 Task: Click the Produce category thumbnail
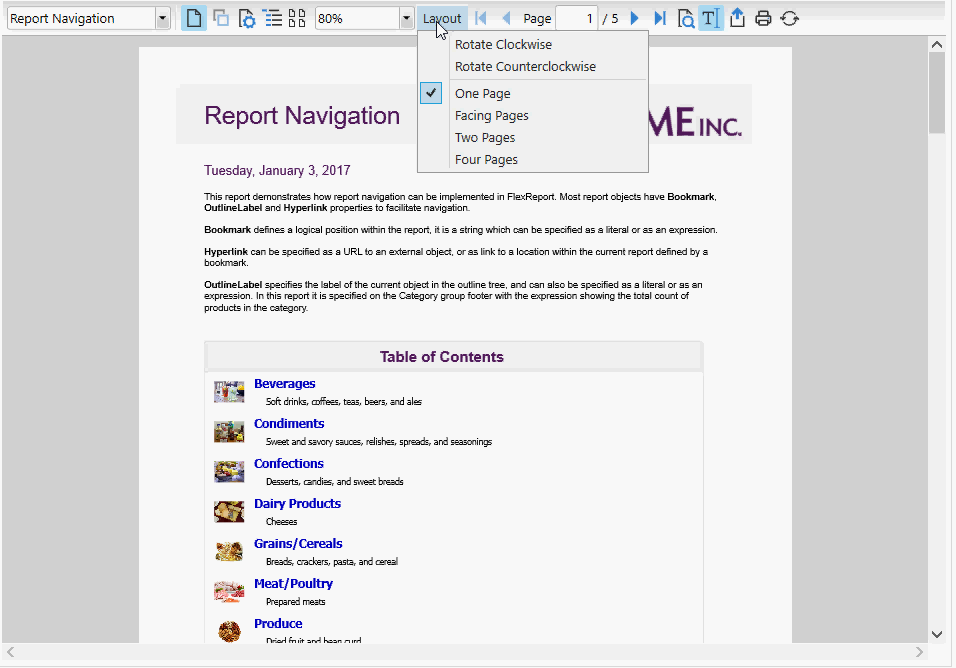[229, 631]
